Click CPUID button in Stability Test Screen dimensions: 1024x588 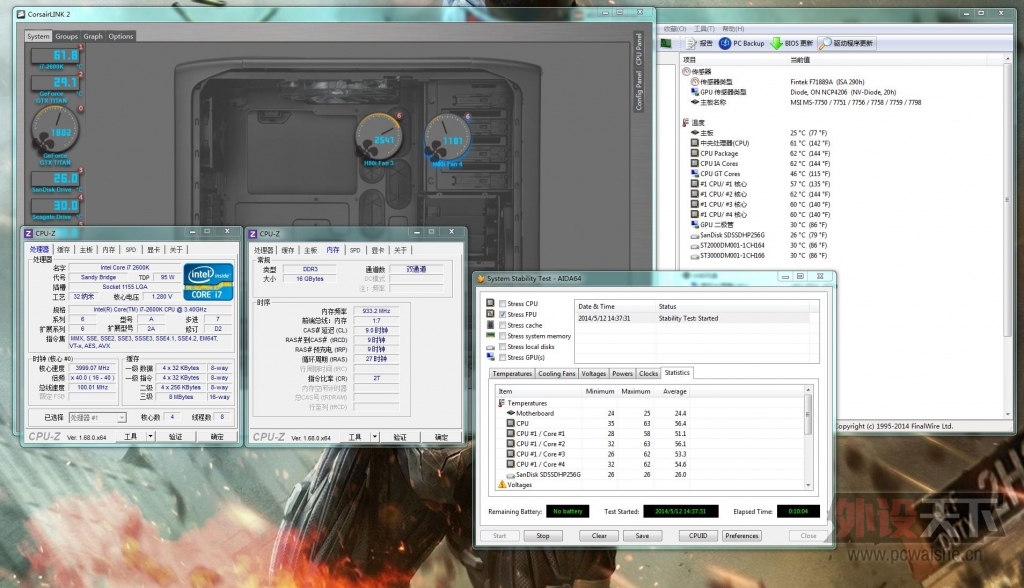(698, 536)
